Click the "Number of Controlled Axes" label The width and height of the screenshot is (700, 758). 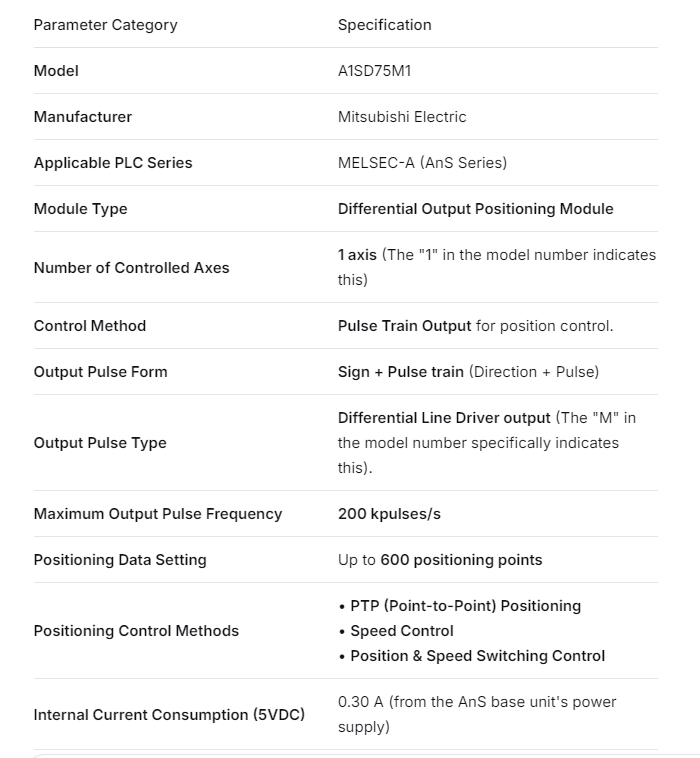pos(131,268)
